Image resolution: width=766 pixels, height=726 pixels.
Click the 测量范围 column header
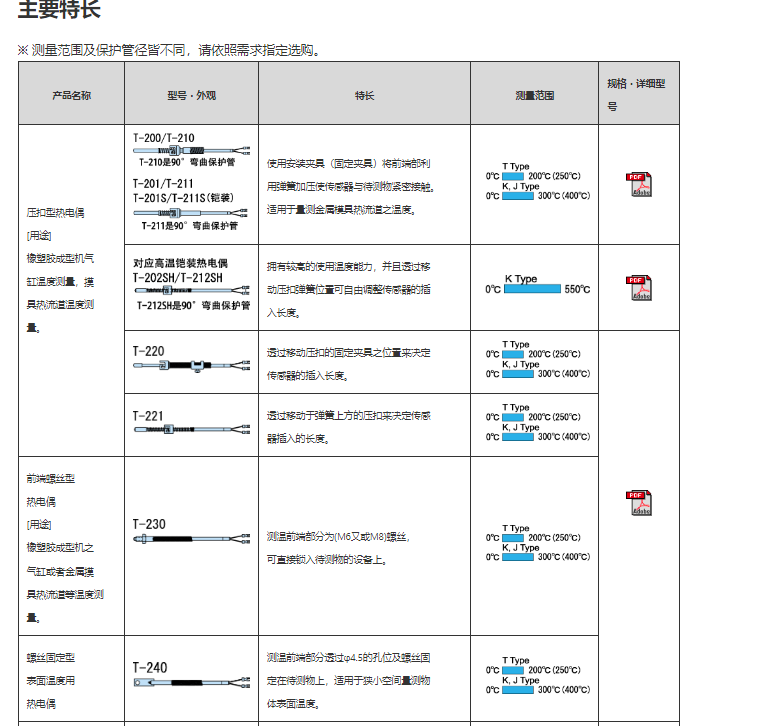534,95
